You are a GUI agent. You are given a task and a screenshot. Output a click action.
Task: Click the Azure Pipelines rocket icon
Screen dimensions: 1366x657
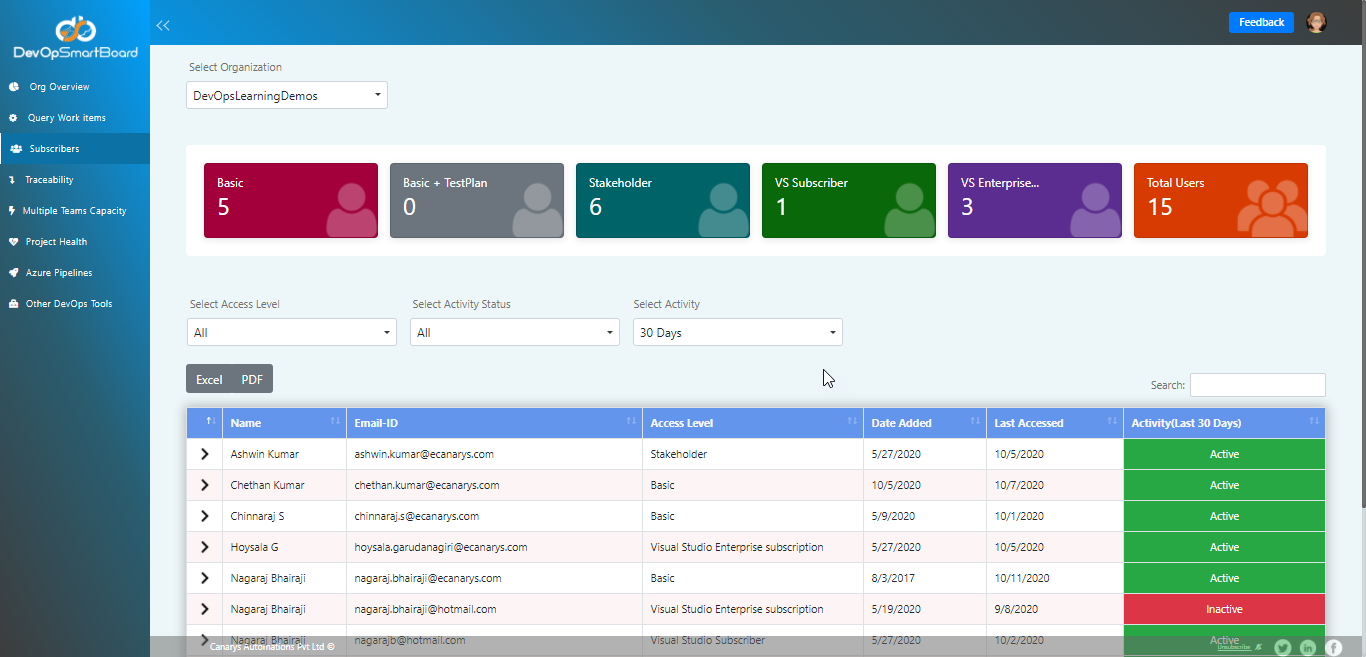(14, 273)
